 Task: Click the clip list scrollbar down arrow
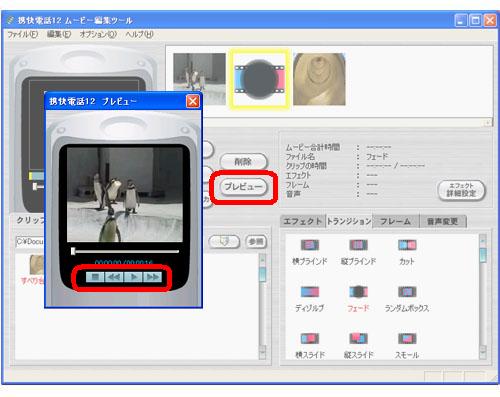(262, 353)
